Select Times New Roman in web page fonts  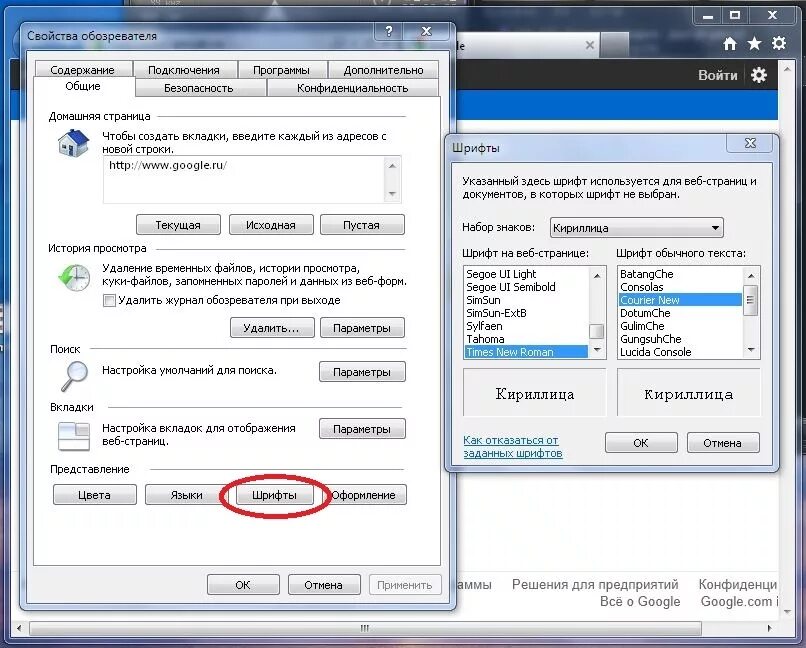[x=526, y=352]
